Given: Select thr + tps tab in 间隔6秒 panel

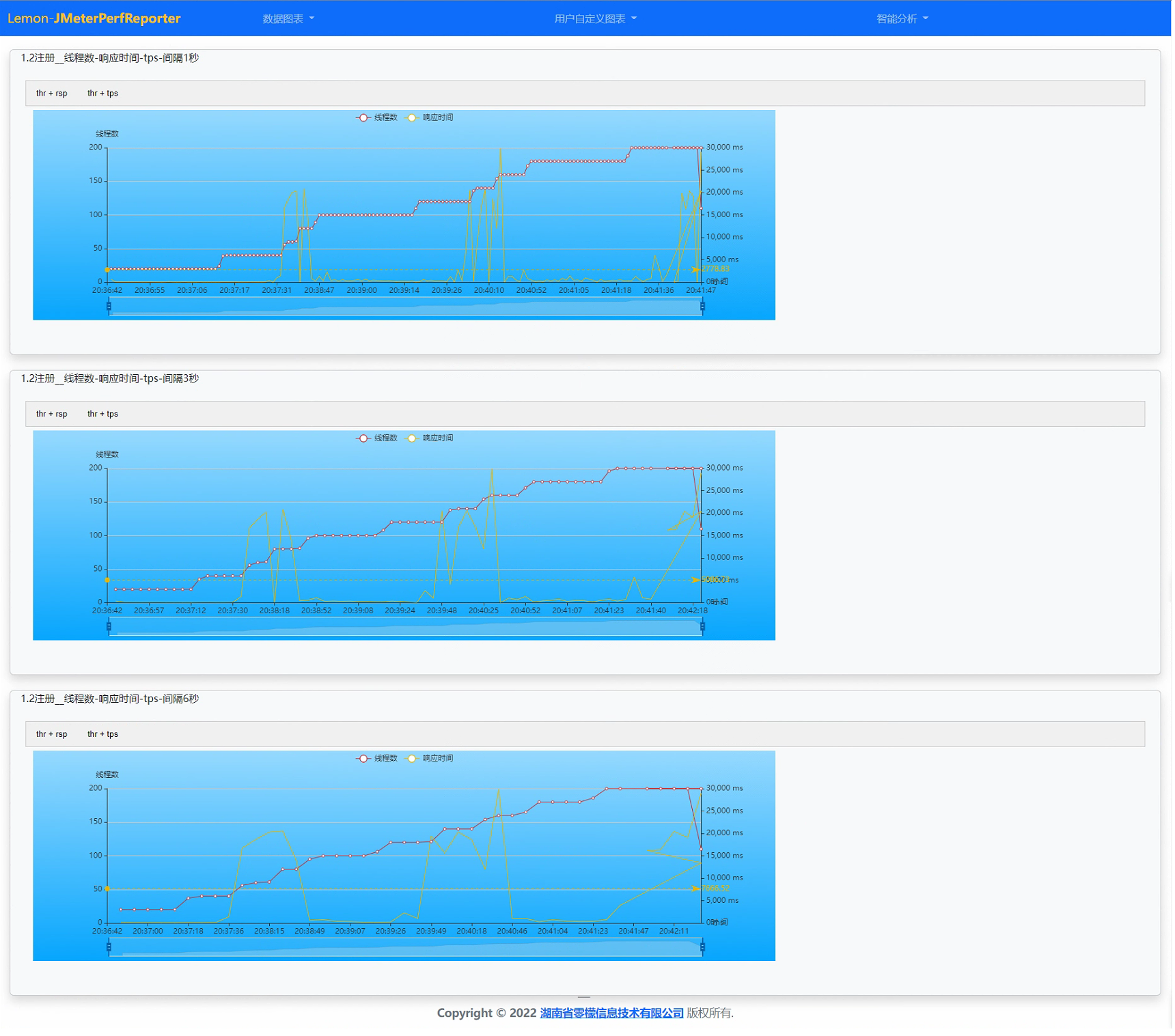Looking at the screenshot, I should (x=103, y=734).
